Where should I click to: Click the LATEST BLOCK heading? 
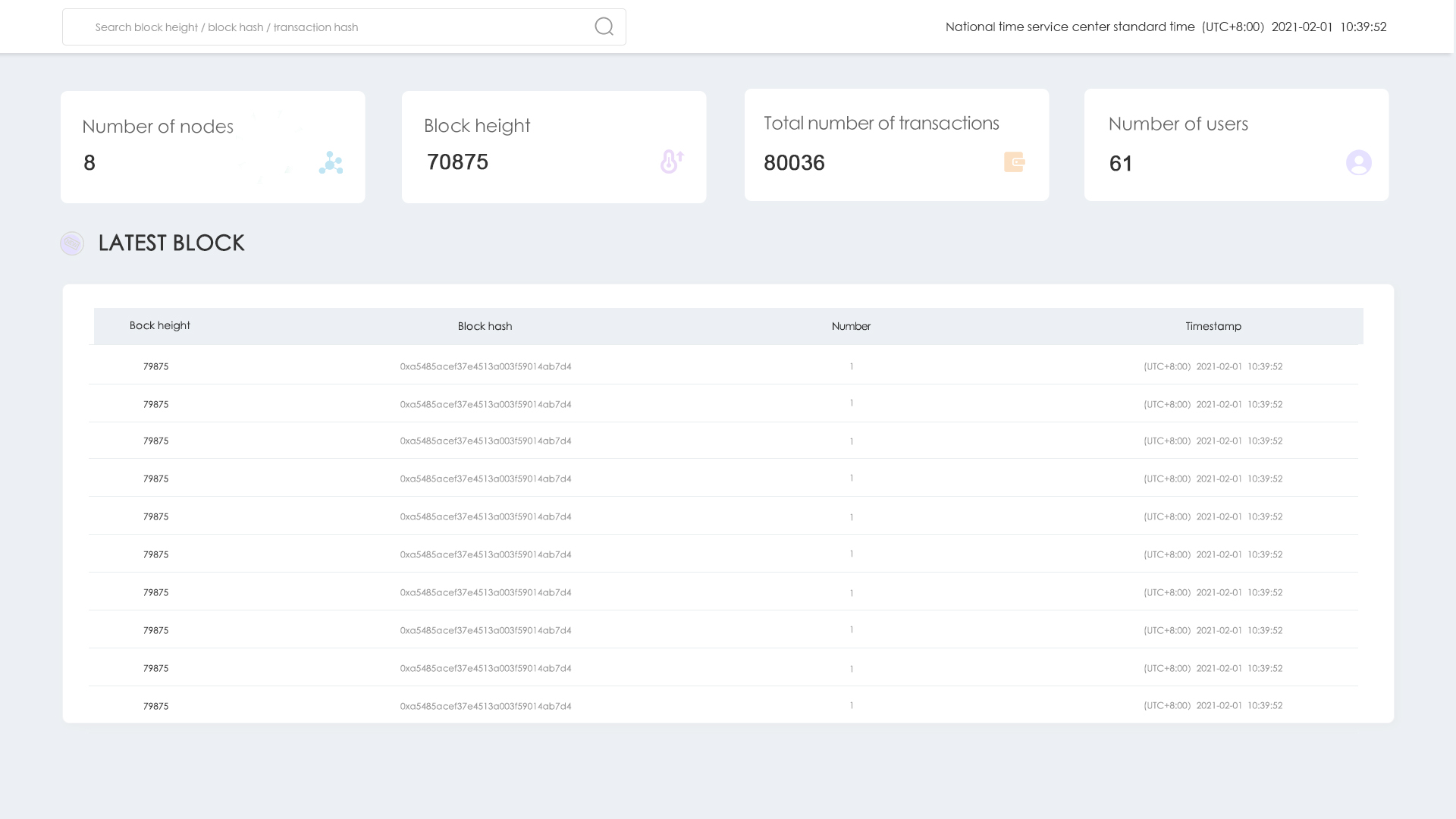point(171,243)
